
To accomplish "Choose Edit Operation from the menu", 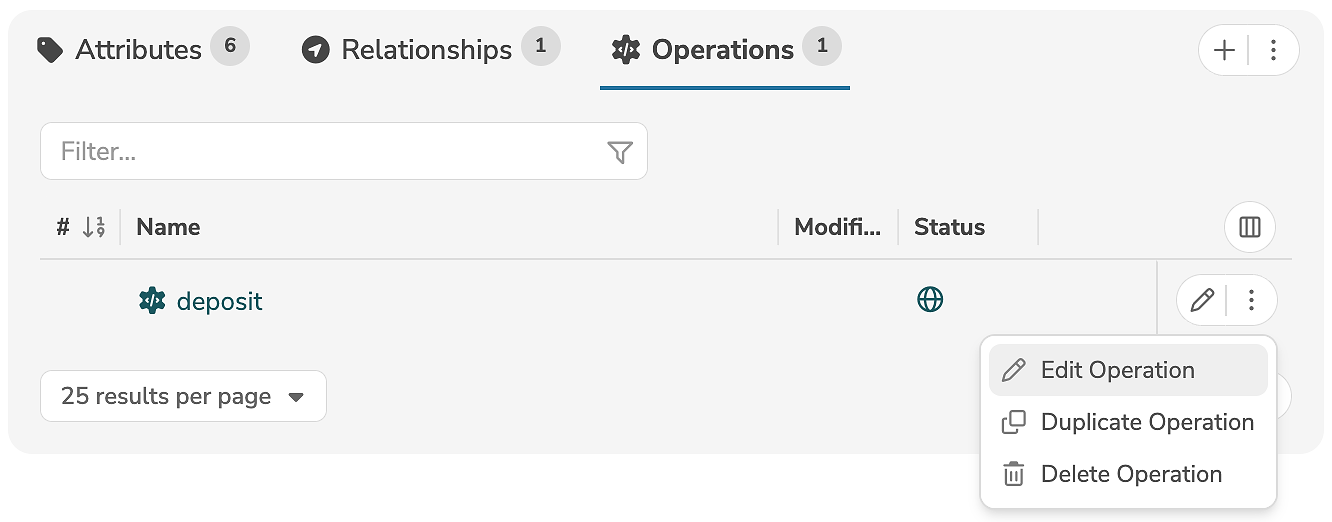I will 1117,370.
